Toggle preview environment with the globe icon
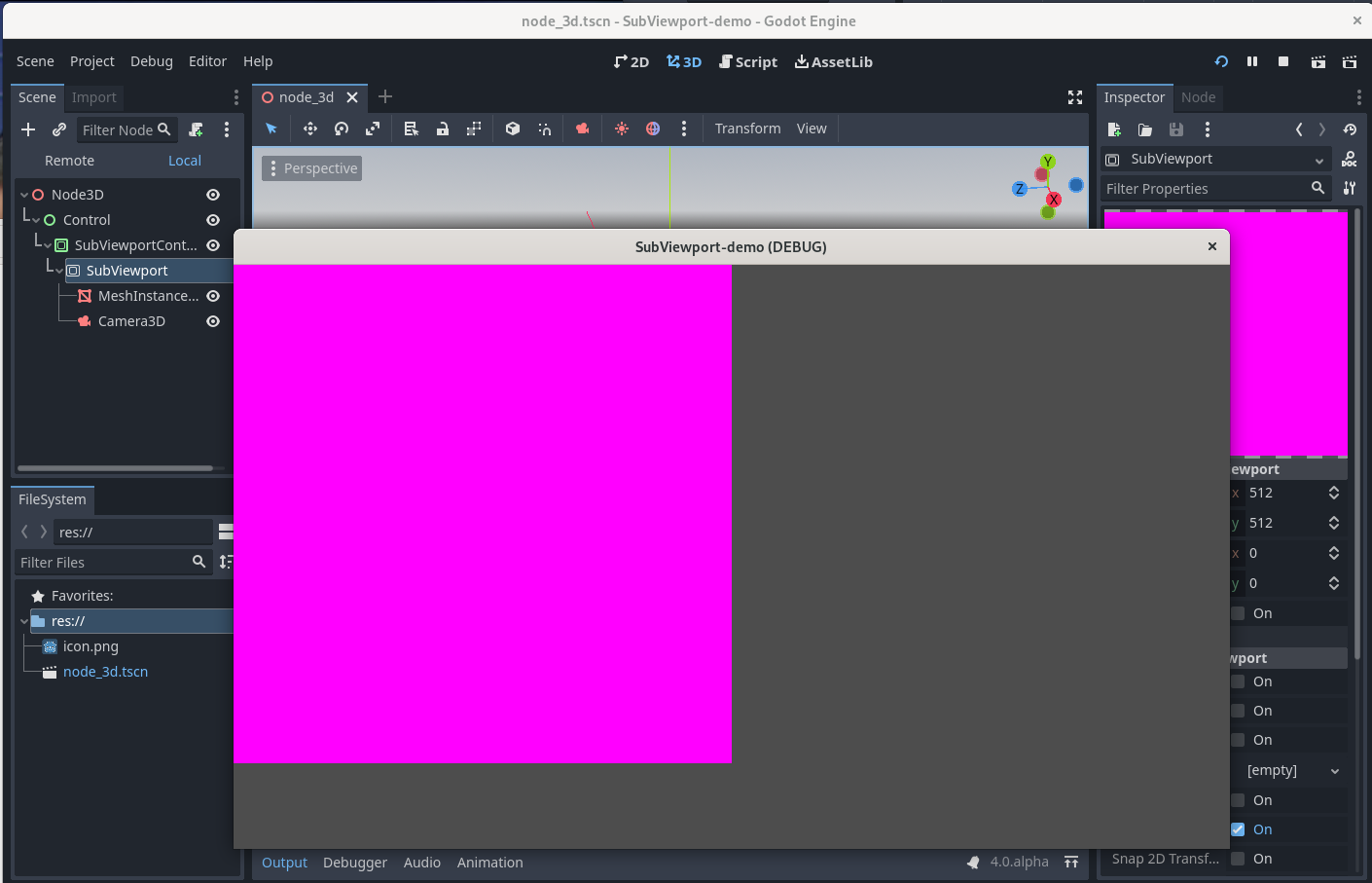The height and width of the screenshot is (883, 1372). (652, 129)
